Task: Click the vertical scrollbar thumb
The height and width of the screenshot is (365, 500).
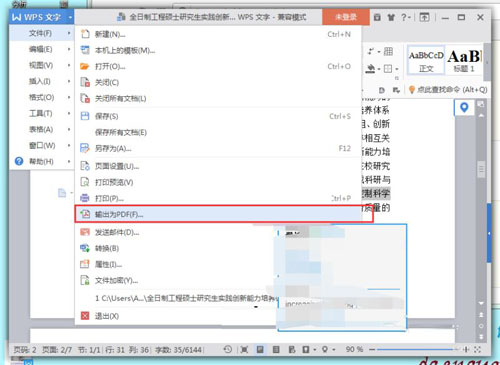Action: coord(481,170)
